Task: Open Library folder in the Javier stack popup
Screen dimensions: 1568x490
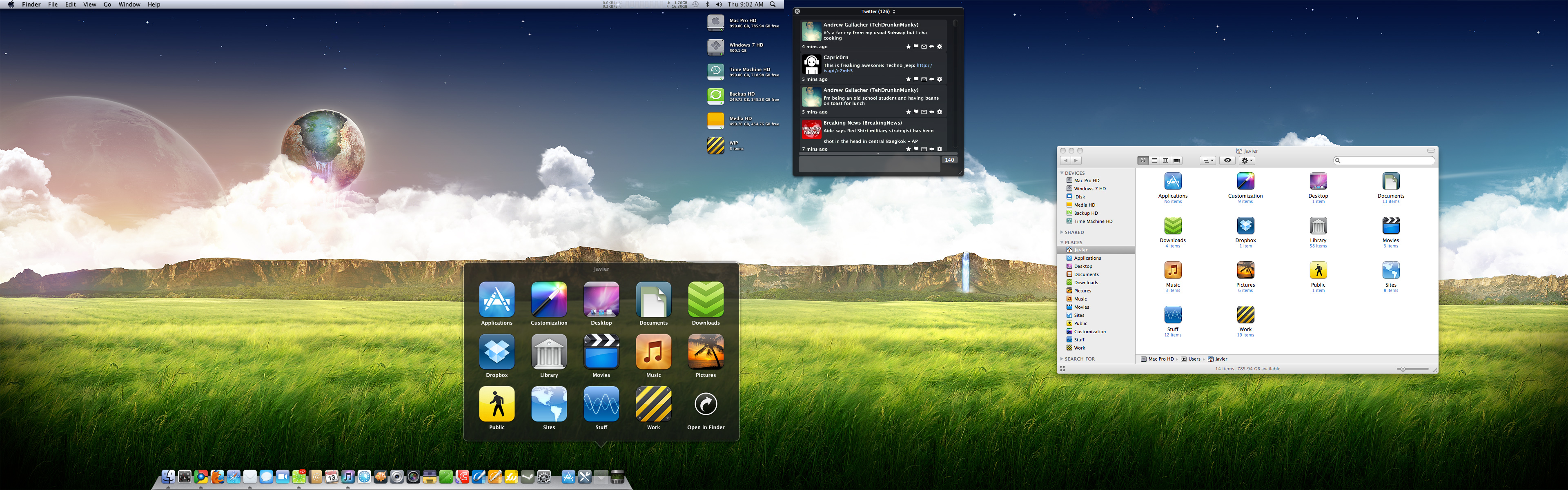Action: point(548,351)
